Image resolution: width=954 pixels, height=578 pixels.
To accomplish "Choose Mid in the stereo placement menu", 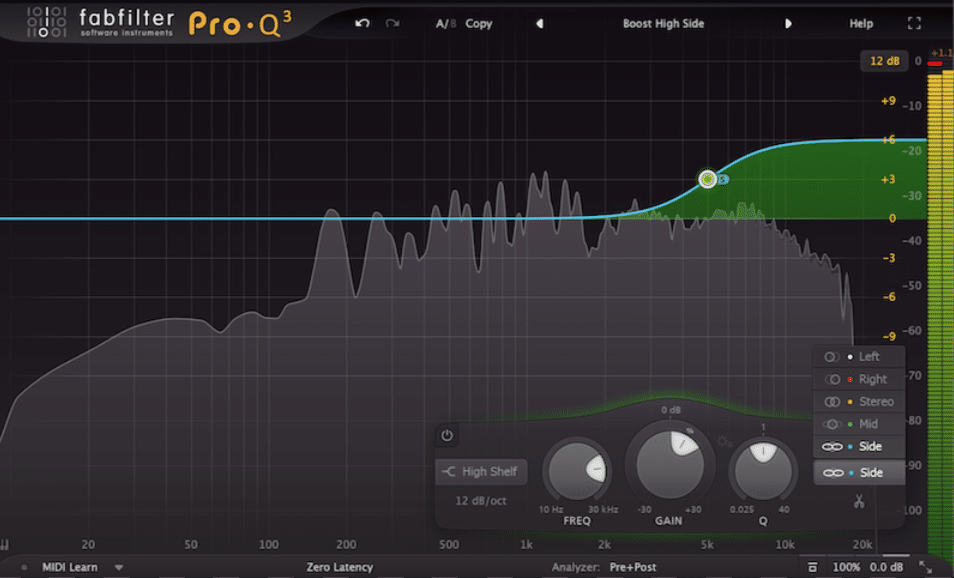I will click(859, 424).
